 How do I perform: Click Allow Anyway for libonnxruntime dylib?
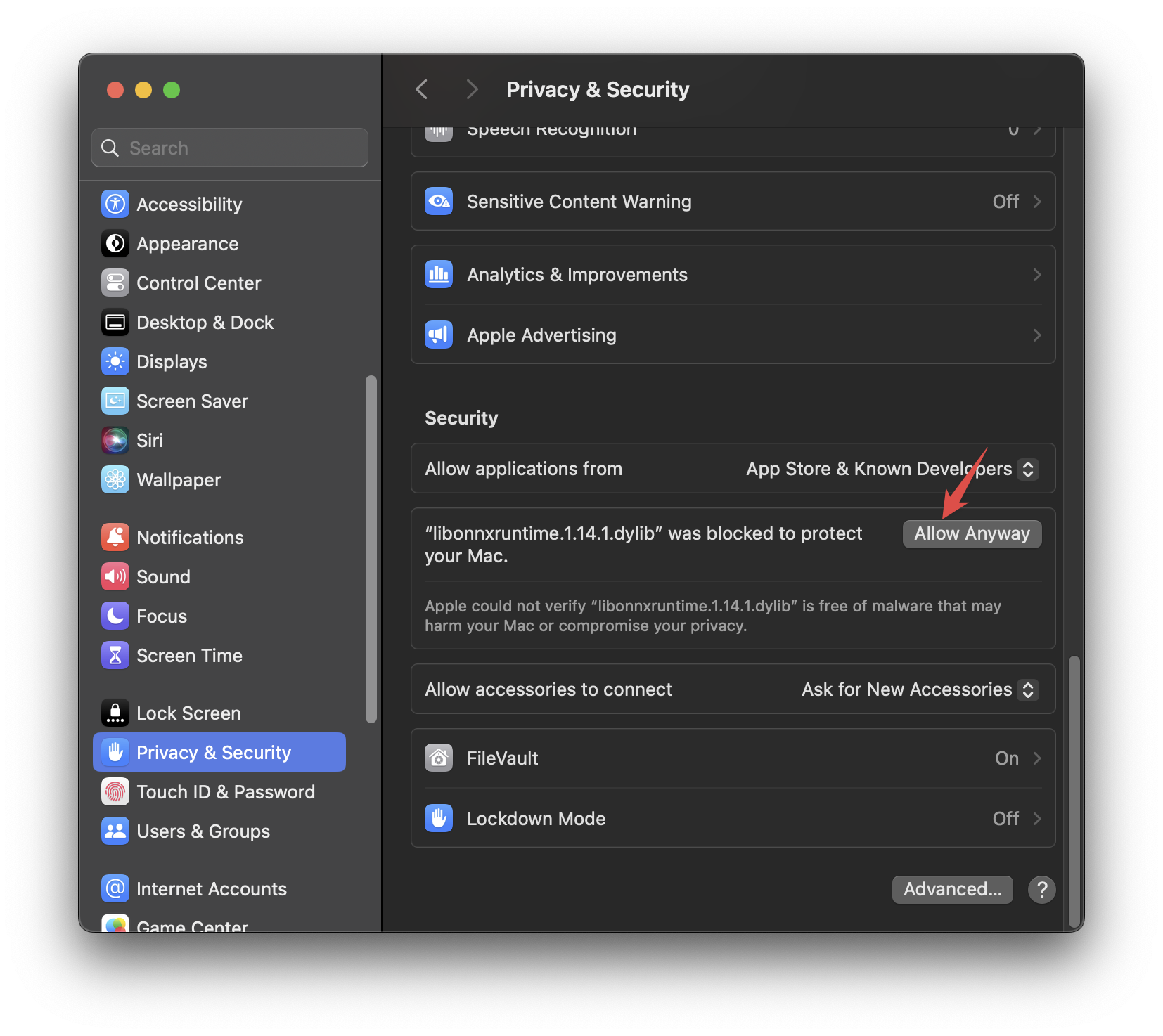point(971,533)
